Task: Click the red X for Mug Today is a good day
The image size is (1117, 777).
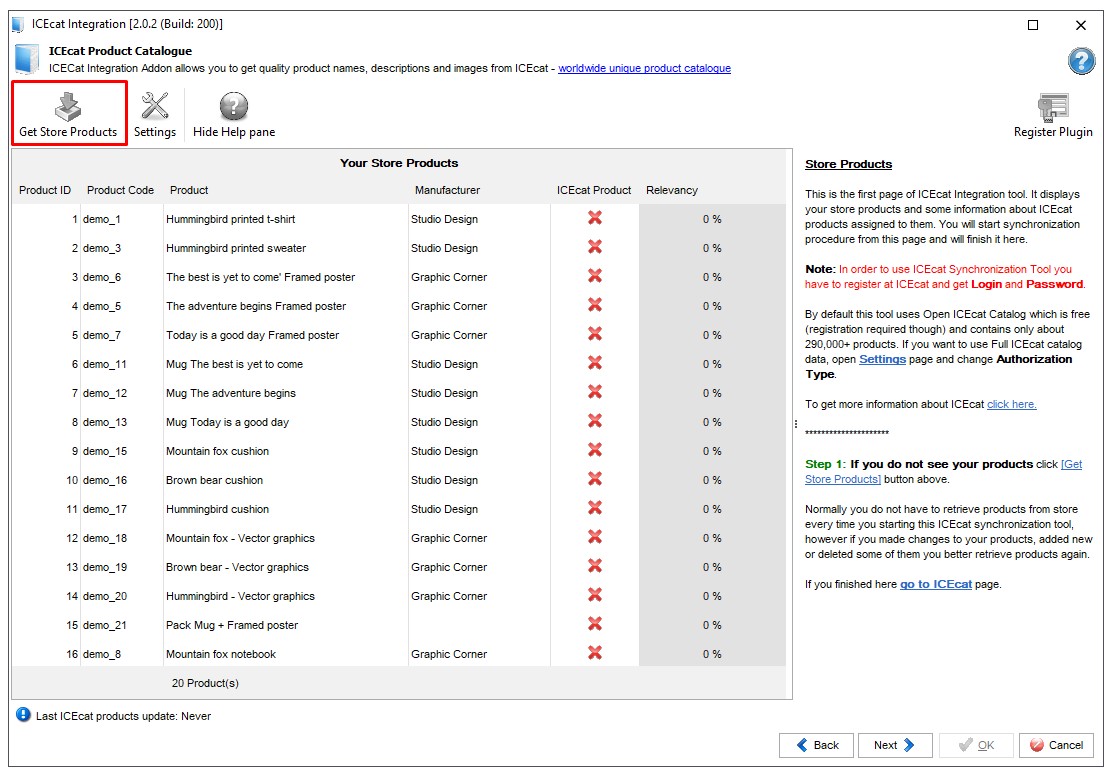Action: click(x=595, y=421)
